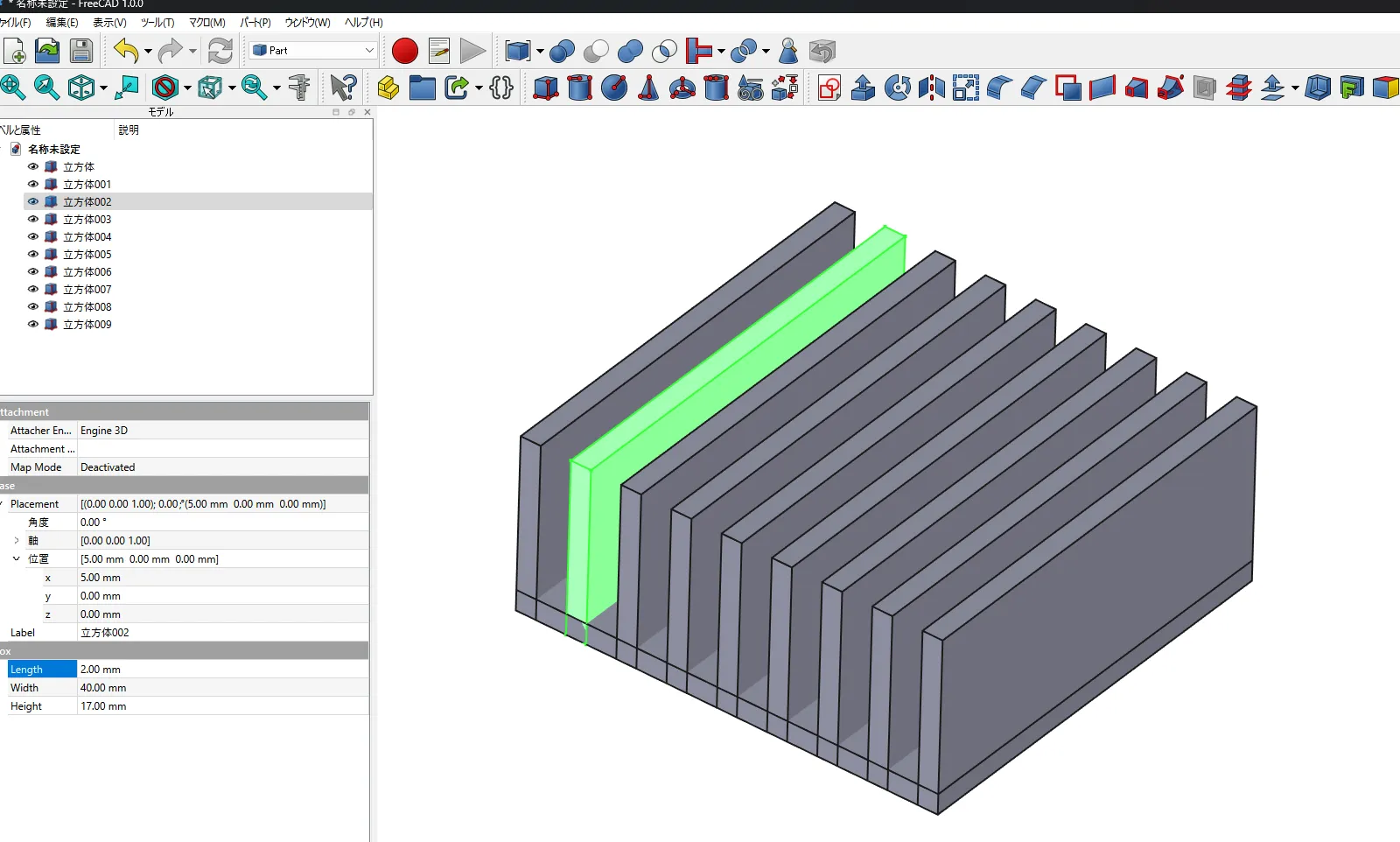
Task: Create a Part container (yellow blocks icon)
Action: click(x=388, y=87)
